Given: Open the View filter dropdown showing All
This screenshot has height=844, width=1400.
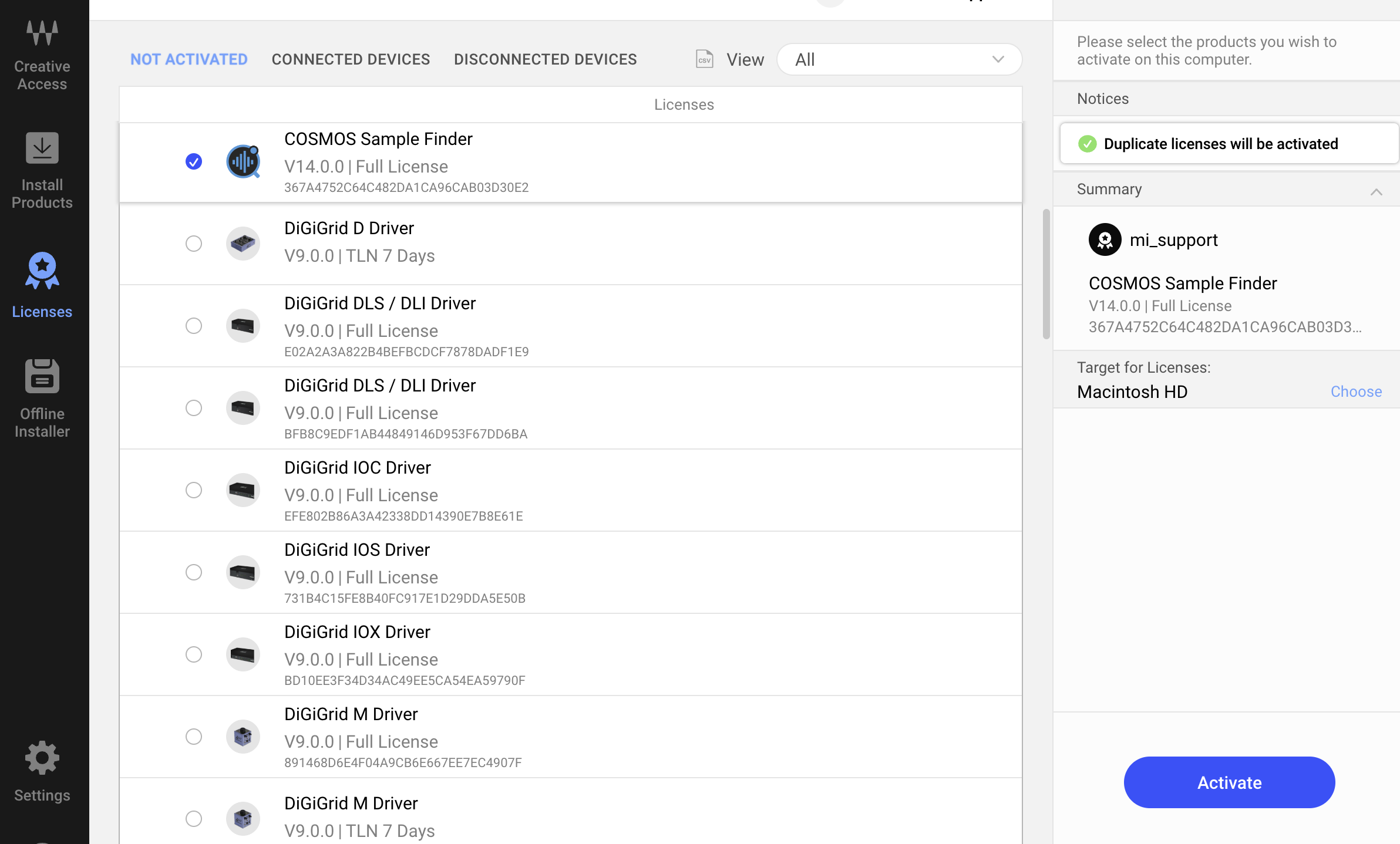Looking at the screenshot, I should (899, 59).
